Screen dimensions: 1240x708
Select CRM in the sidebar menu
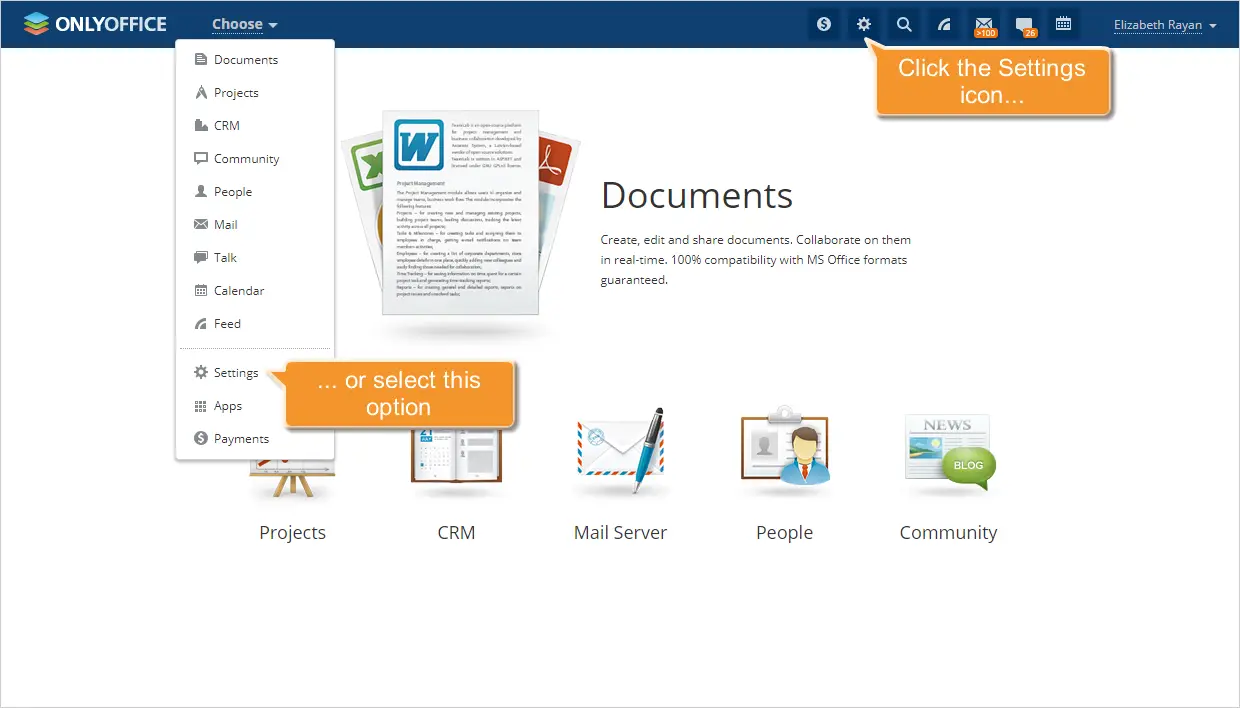[224, 125]
